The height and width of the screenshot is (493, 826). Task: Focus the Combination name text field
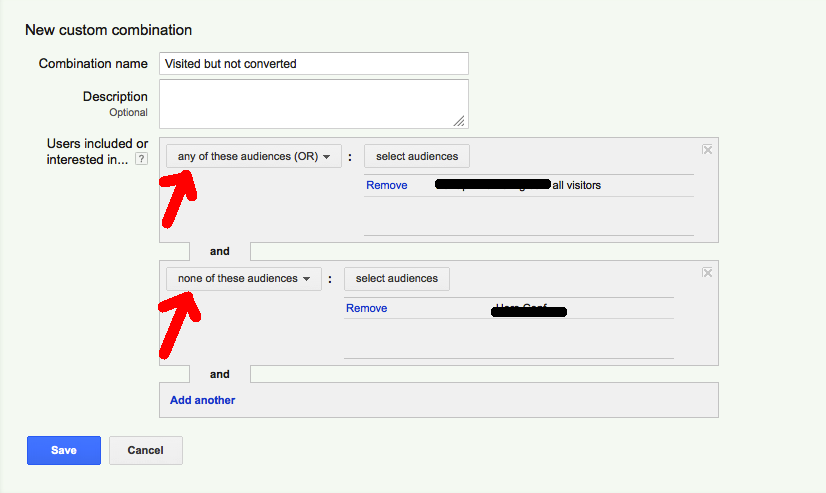(x=313, y=63)
